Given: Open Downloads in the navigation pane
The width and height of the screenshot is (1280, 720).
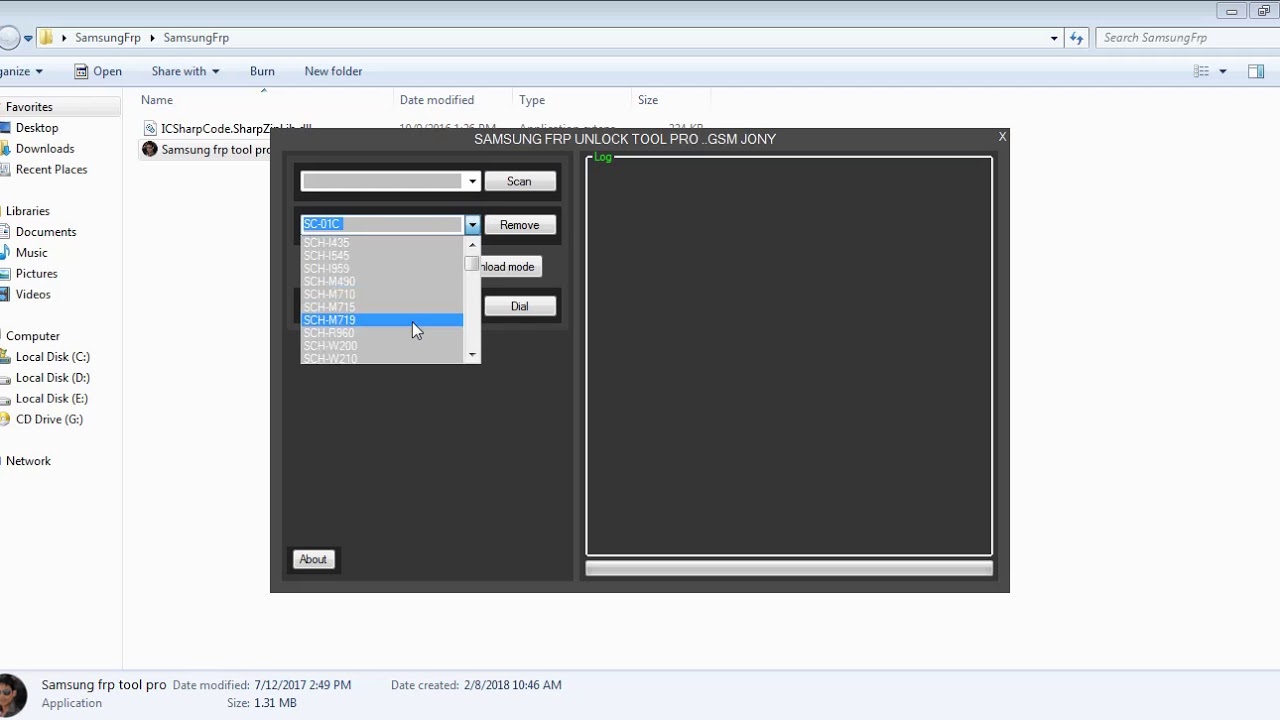Looking at the screenshot, I should [x=45, y=149].
